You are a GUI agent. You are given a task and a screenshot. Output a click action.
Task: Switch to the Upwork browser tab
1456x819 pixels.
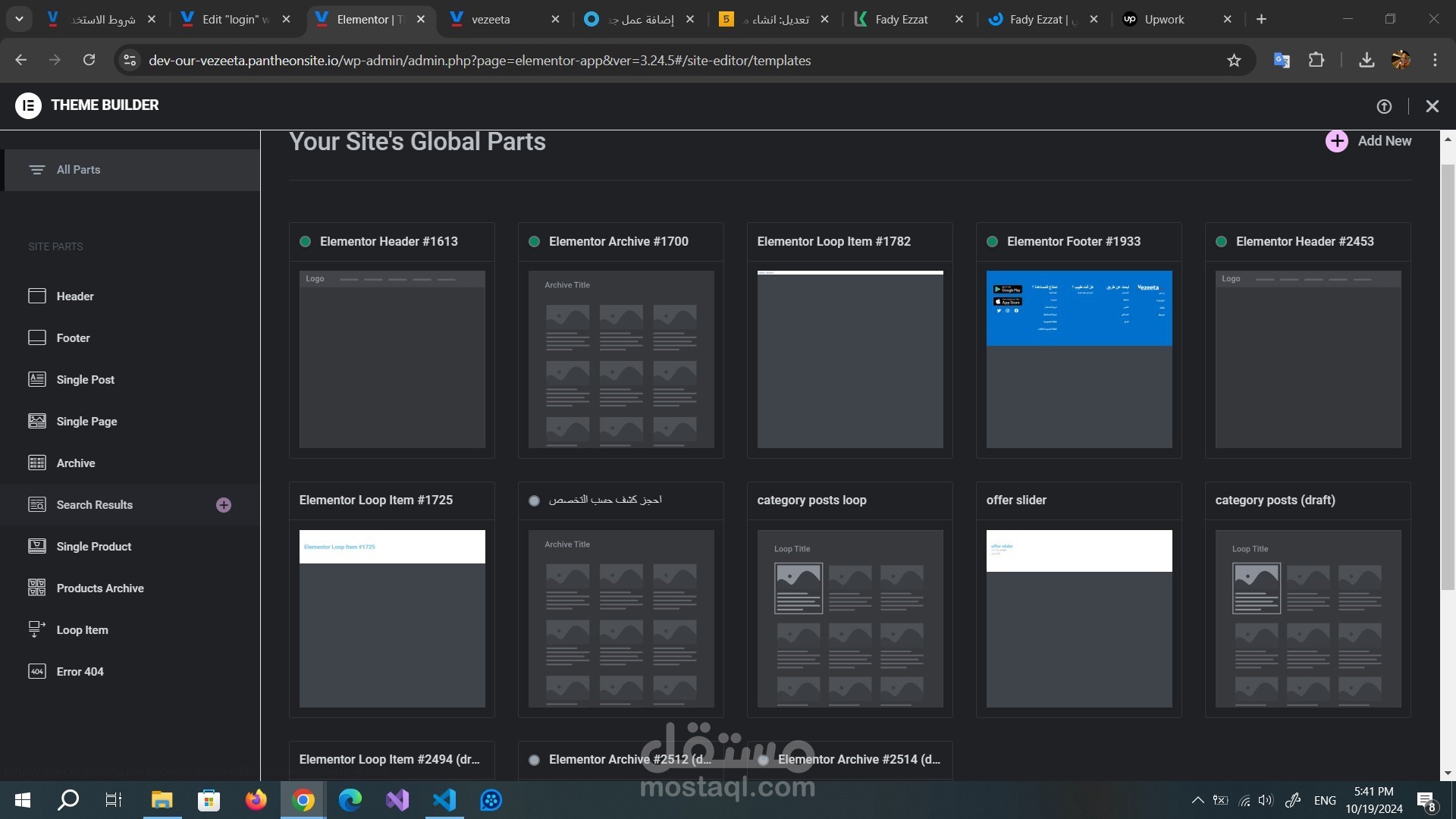1164,19
